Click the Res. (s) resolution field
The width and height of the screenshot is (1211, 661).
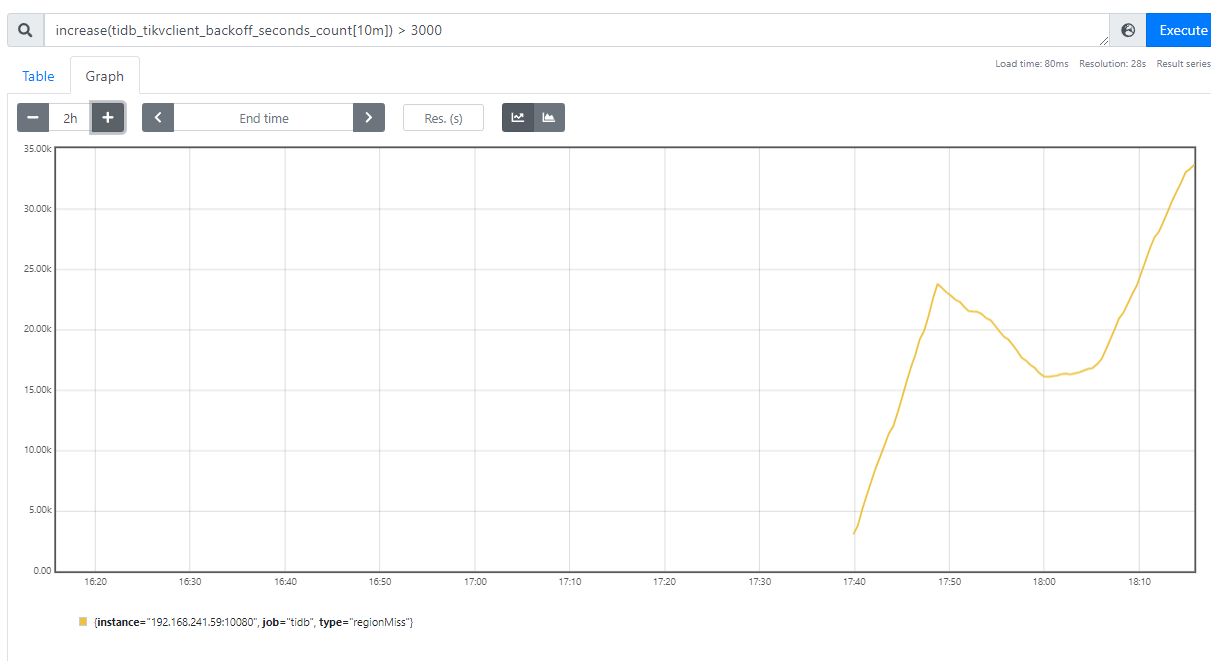[443, 118]
